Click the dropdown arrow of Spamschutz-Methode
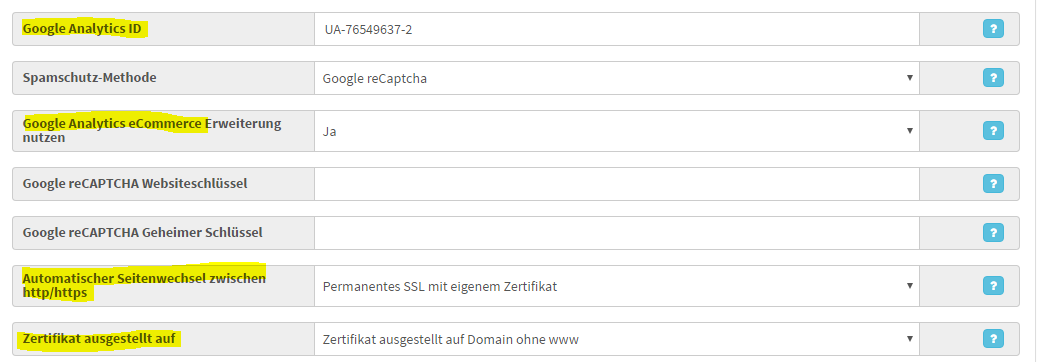This screenshot has height=362, width=1037. (910, 78)
